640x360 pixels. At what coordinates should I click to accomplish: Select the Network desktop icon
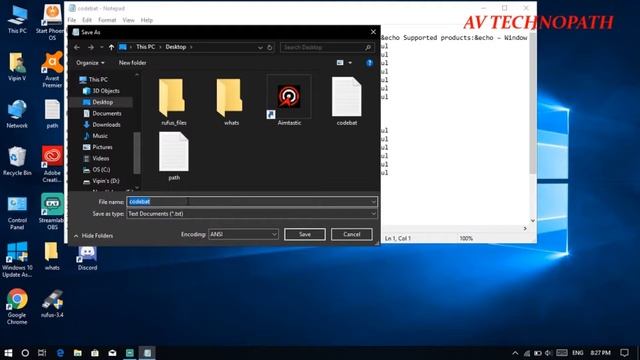click(17, 114)
